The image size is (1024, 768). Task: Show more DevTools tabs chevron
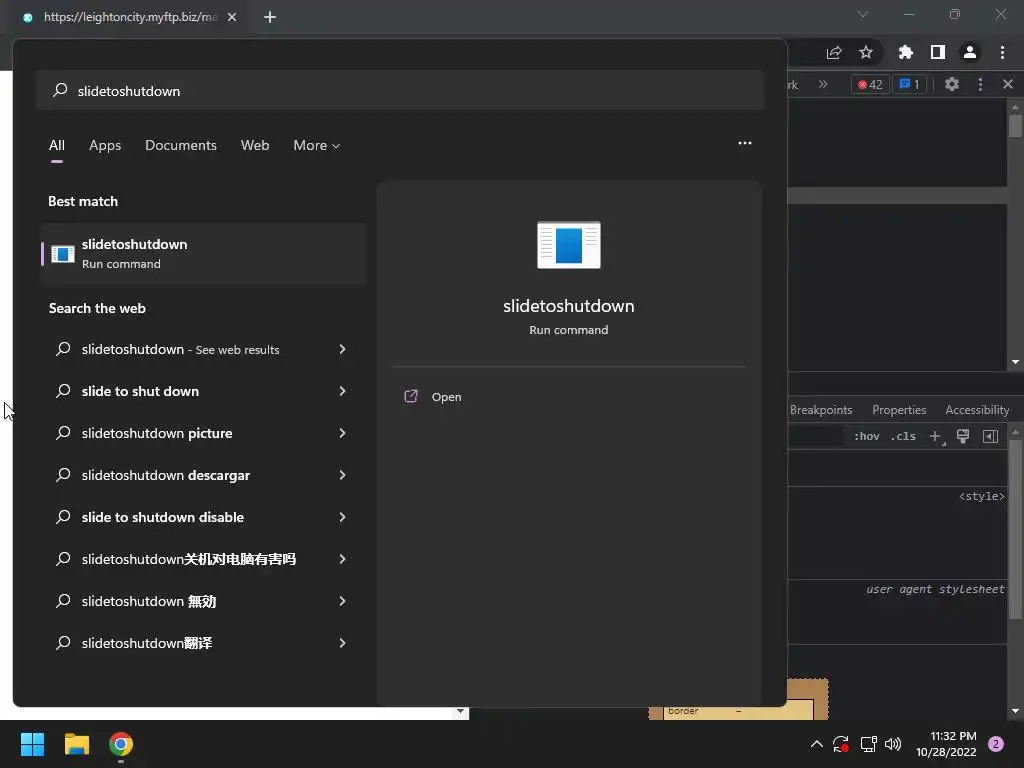click(823, 84)
